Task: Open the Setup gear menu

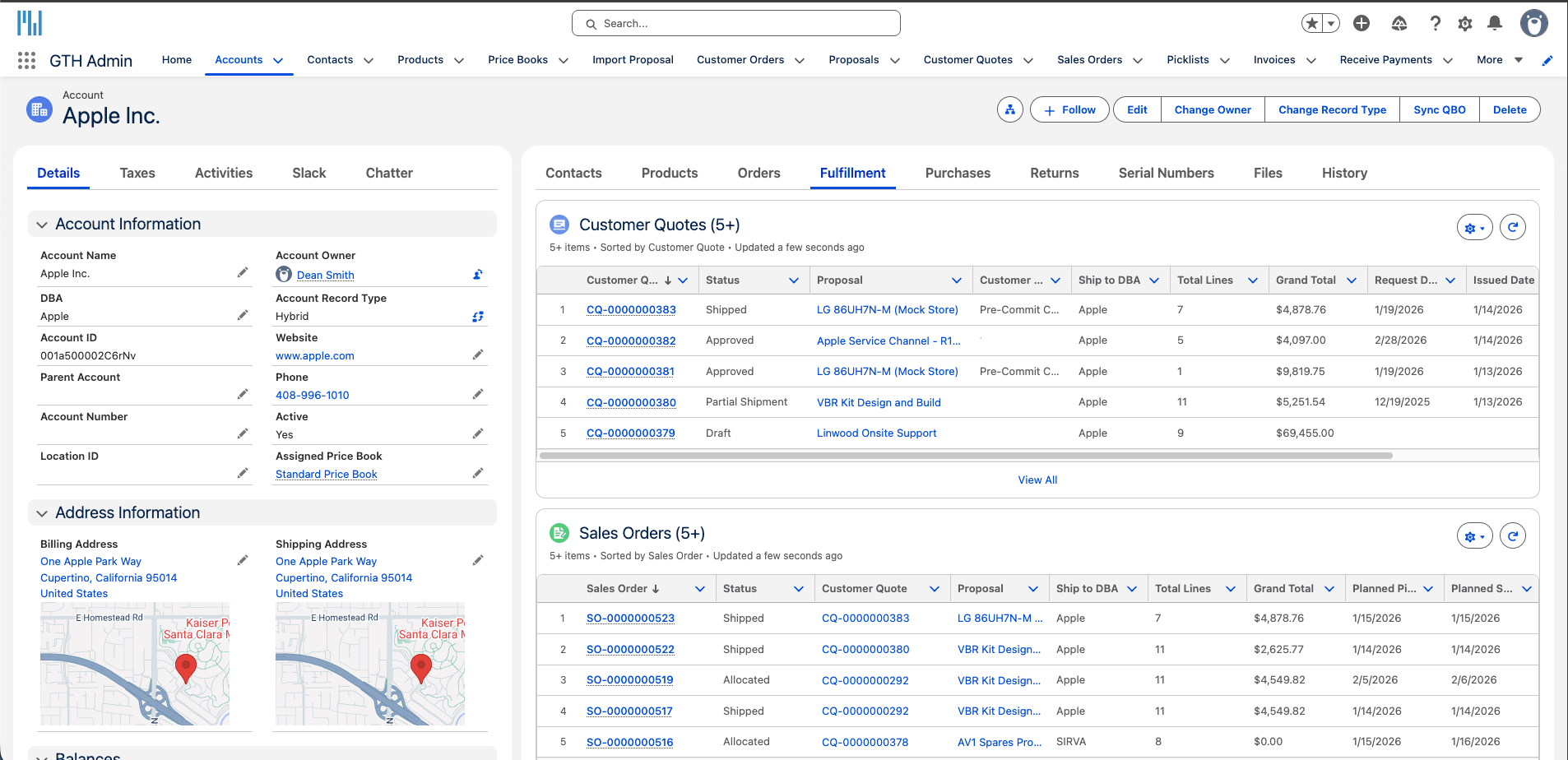Action: (1465, 23)
